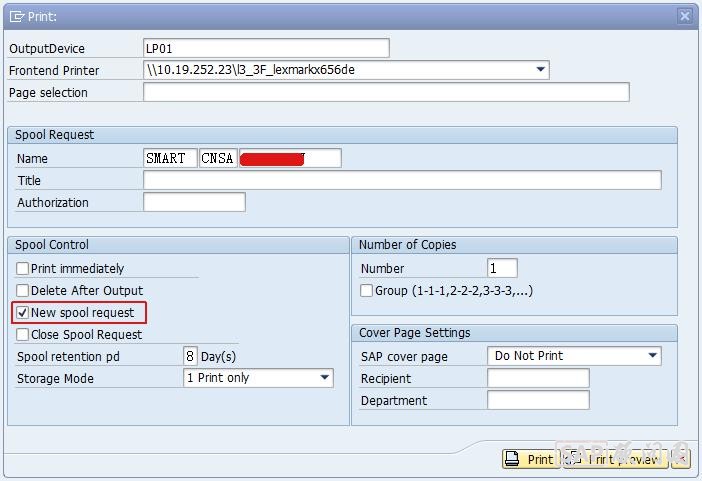Close the Print dialog window
This screenshot has width=702, height=481.
point(684,16)
